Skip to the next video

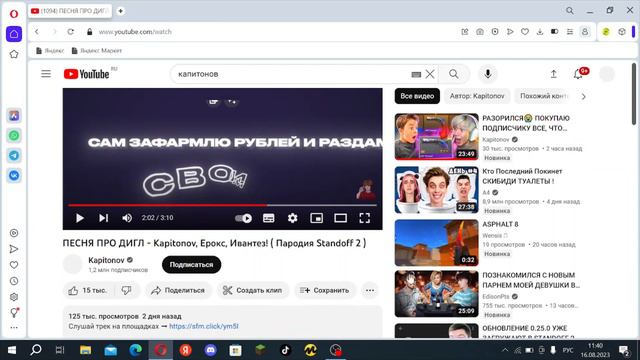point(103,218)
